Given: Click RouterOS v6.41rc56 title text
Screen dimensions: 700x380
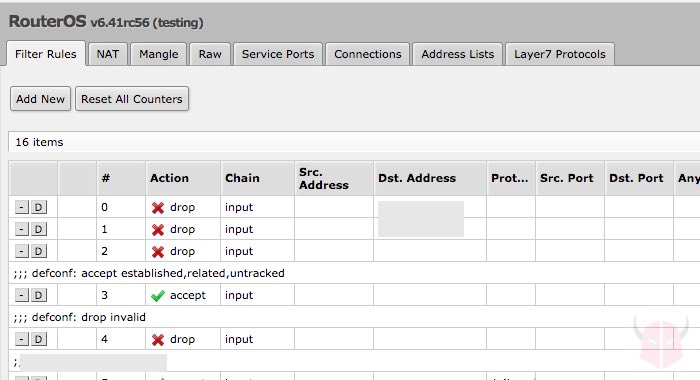Looking at the screenshot, I should (x=106, y=21).
